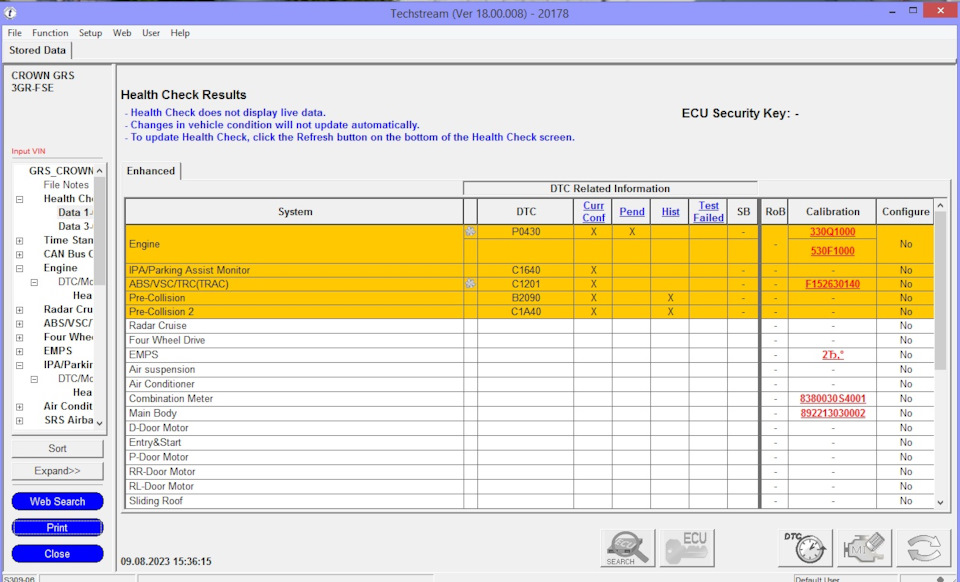
Task: Expand the Four Wheel tree node
Action: click(x=20, y=337)
